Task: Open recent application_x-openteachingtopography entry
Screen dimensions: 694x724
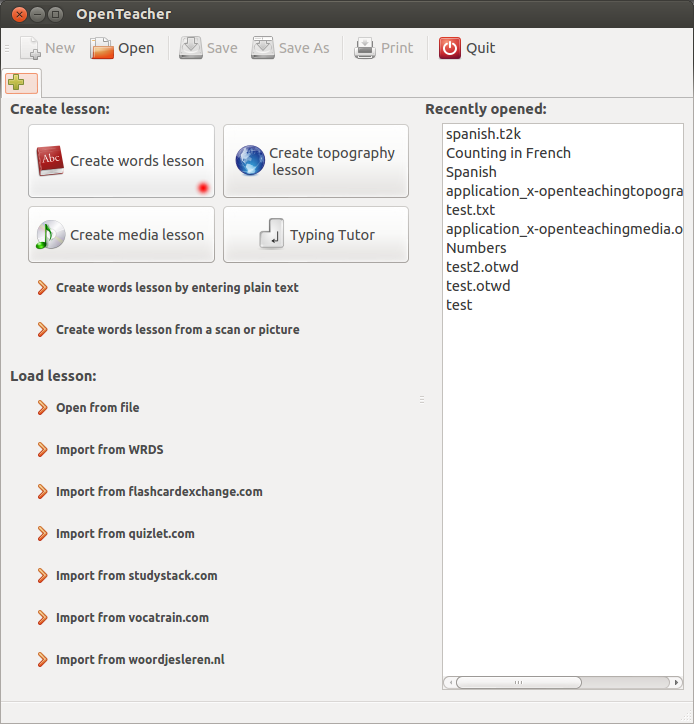Action: [563, 191]
